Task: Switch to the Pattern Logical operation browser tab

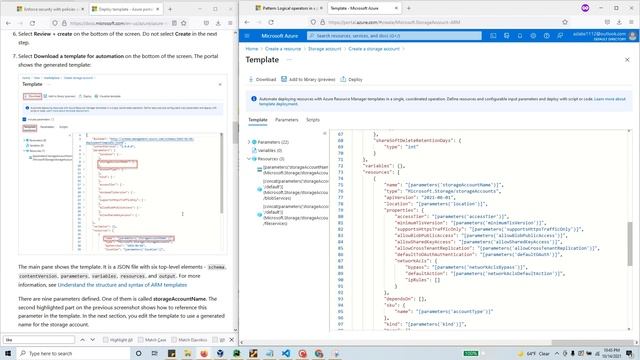Action: pos(290,8)
